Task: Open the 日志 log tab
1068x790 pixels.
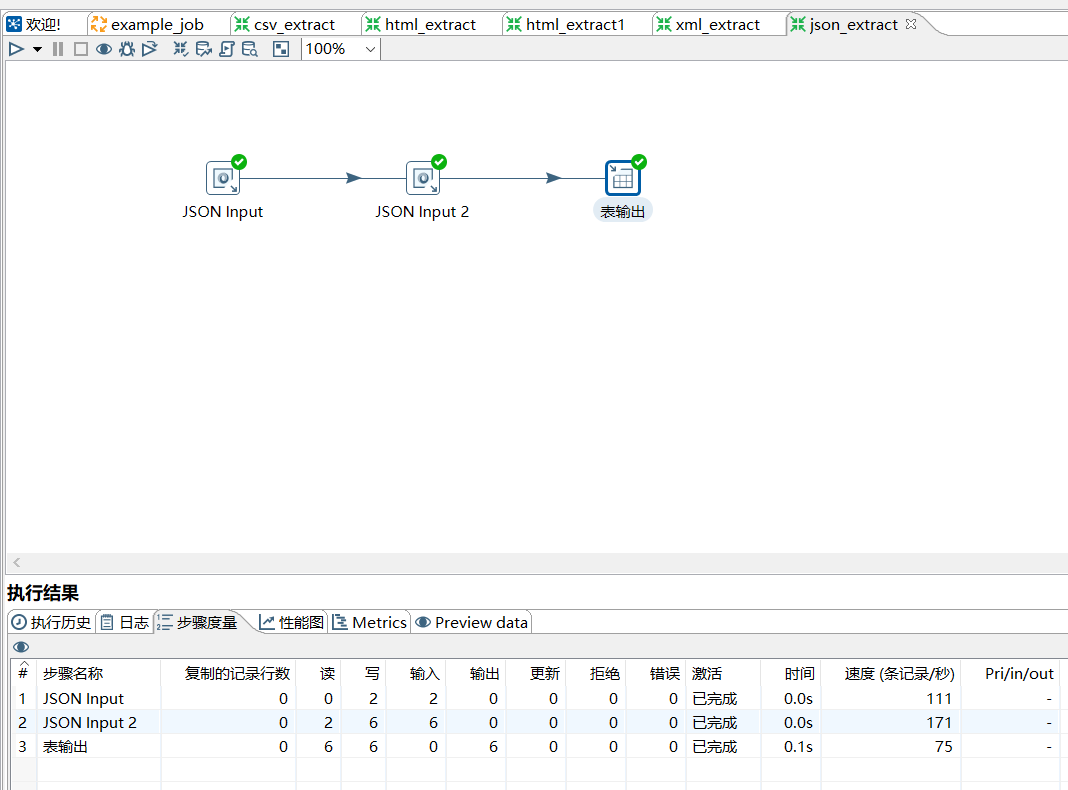Action: tap(125, 622)
